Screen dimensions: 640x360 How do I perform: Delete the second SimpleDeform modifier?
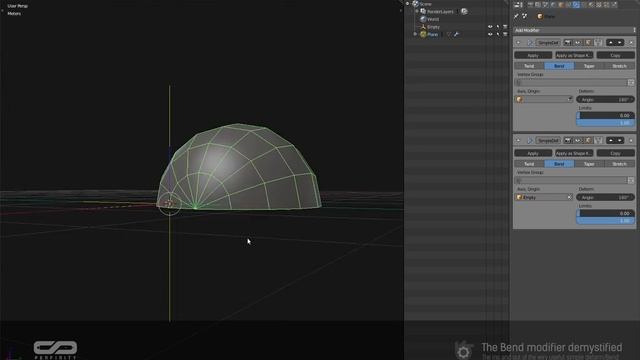[x=631, y=140]
